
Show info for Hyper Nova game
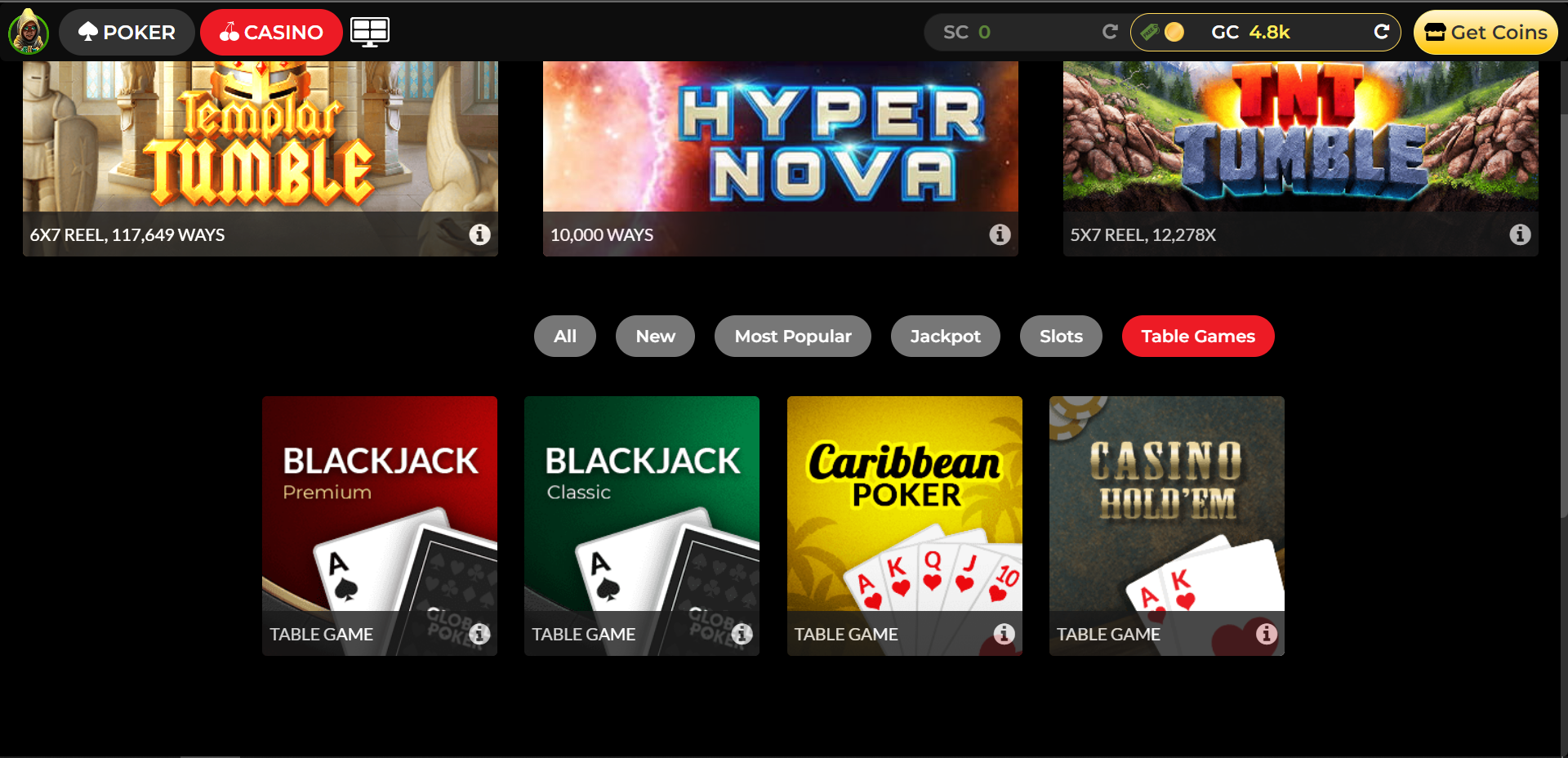pos(1000,234)
